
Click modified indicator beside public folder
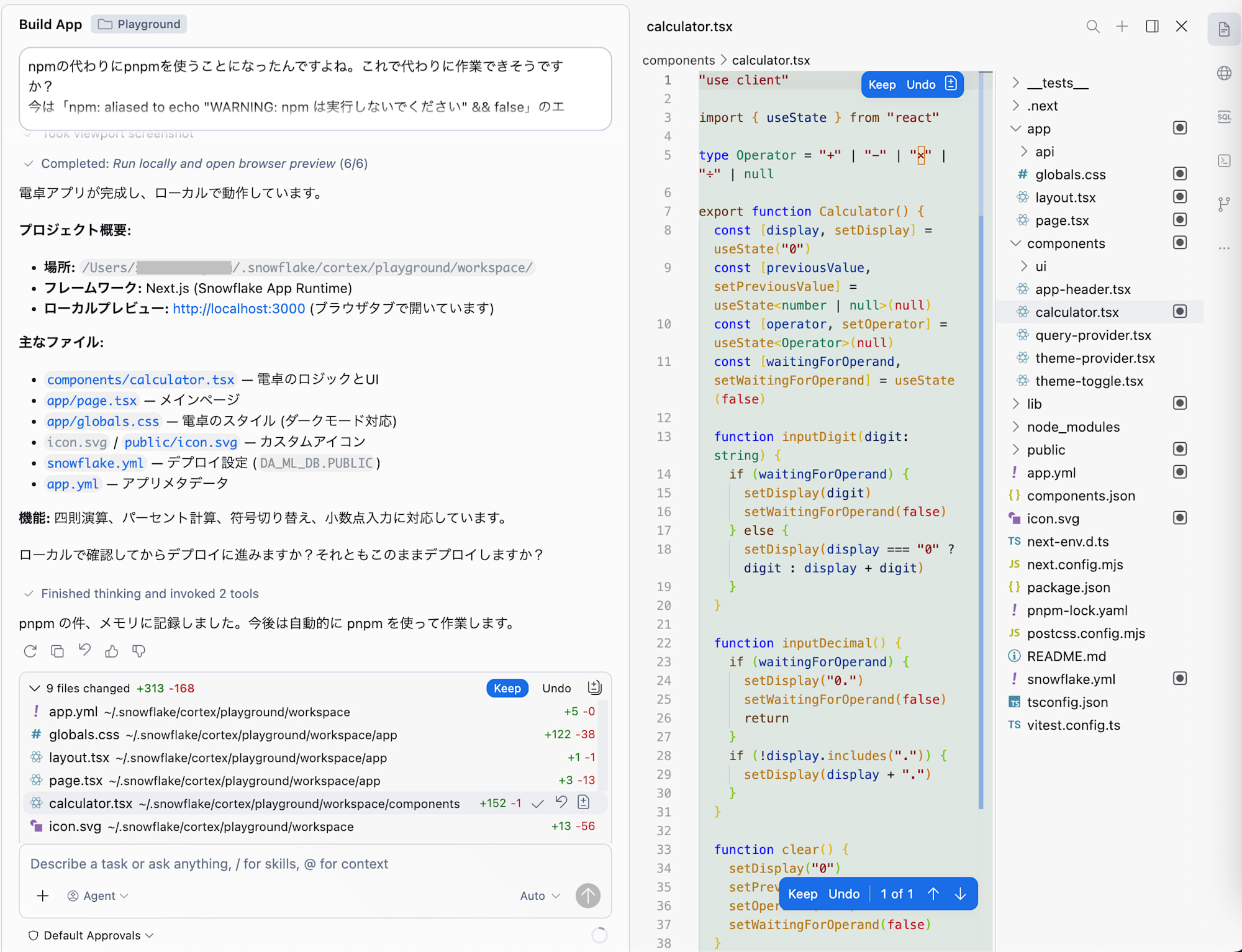(1180, 449)
